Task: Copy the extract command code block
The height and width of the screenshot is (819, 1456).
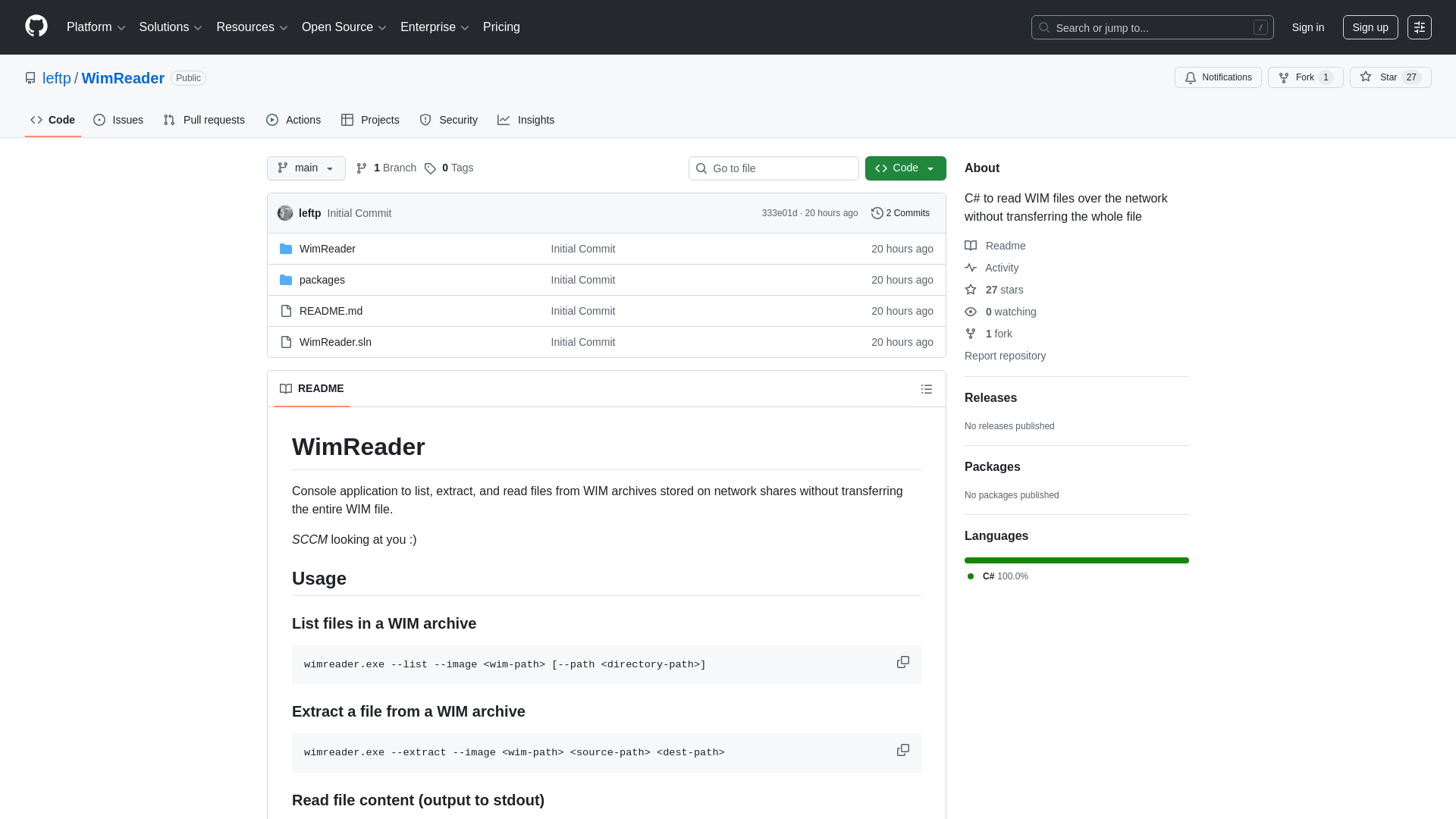Action: click(x=902, y=750)
